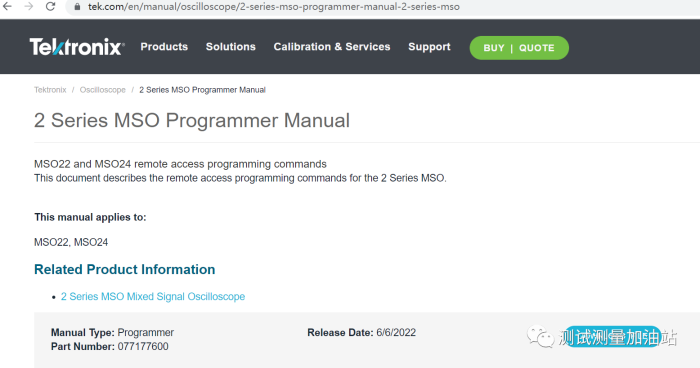The height and width of the screenshot is (368, 700).
Task: Click the Related Product Information heading
Action: click(x=125, y=269)
